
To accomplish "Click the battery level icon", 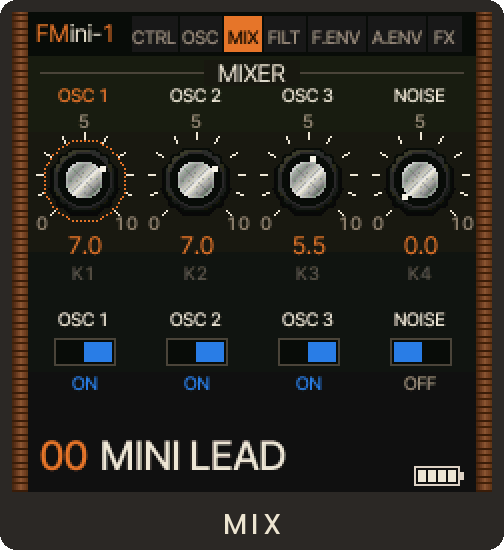I will tap(439, 476).
